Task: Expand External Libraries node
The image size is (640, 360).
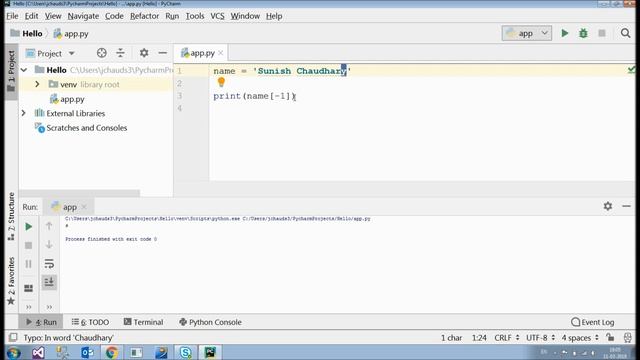Action: [24, 113]
